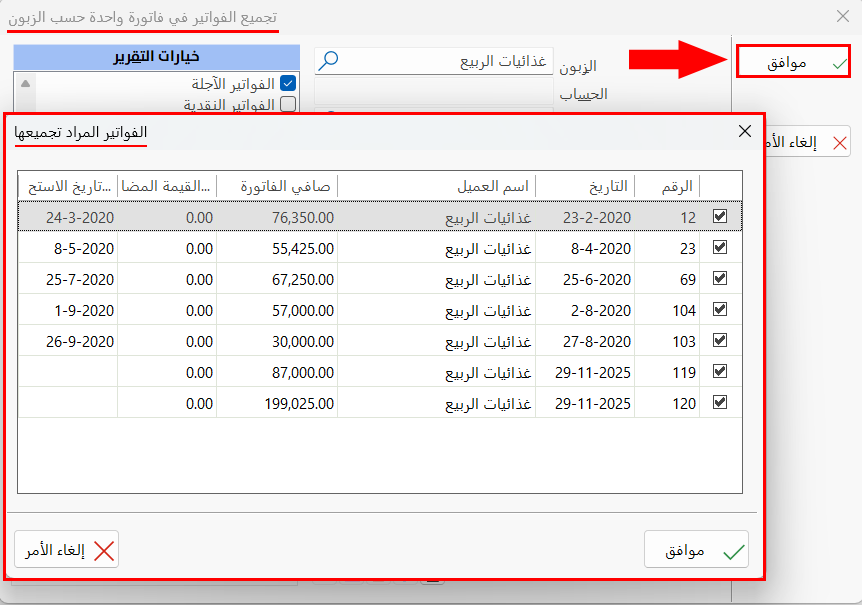Click the magnifier search icon in الزبون field

tap(327, 62)
